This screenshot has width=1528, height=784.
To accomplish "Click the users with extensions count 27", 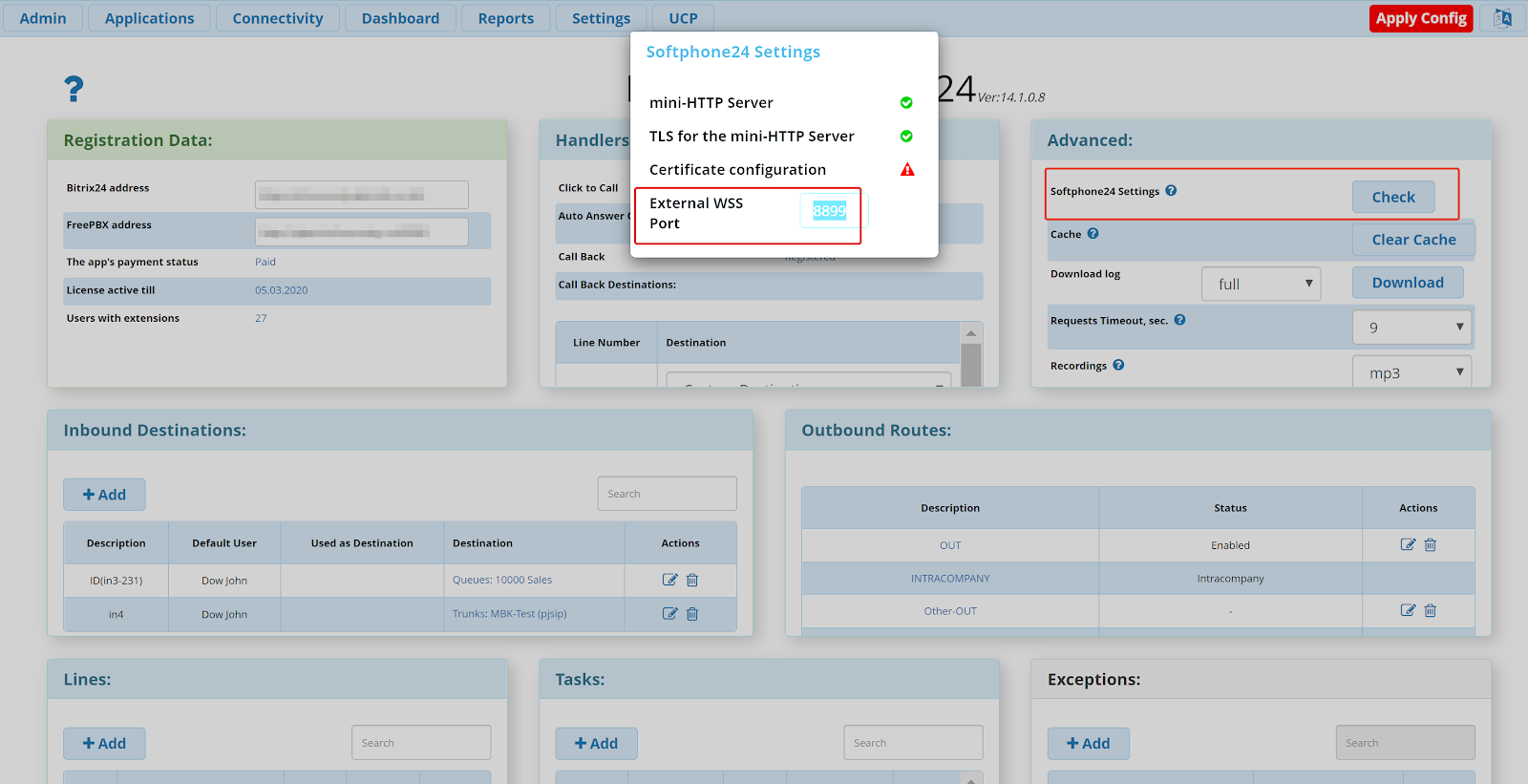I will (x=261, y=318).
